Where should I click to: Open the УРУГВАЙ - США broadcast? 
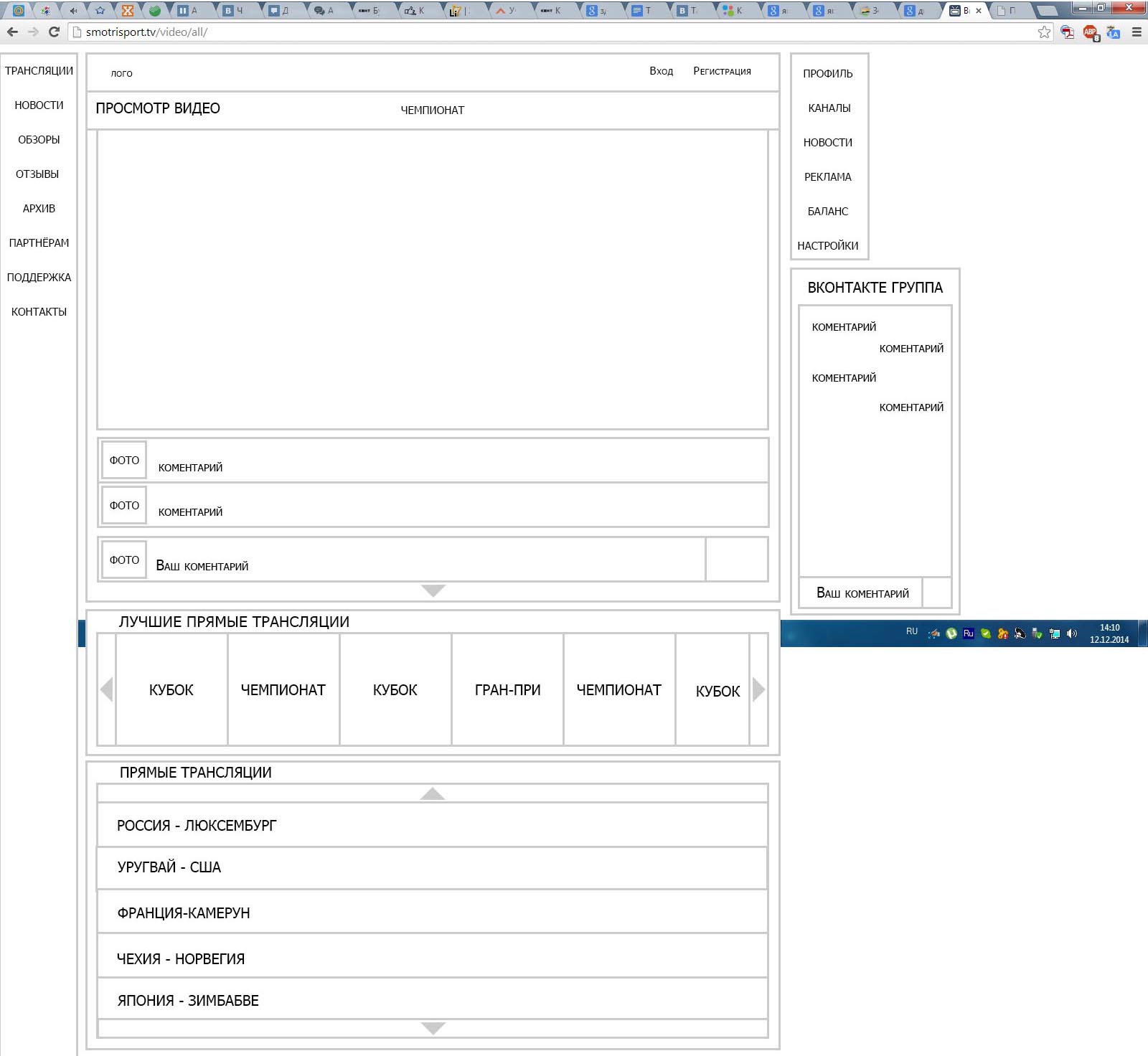pyautogui.click(x=433, y=868)
